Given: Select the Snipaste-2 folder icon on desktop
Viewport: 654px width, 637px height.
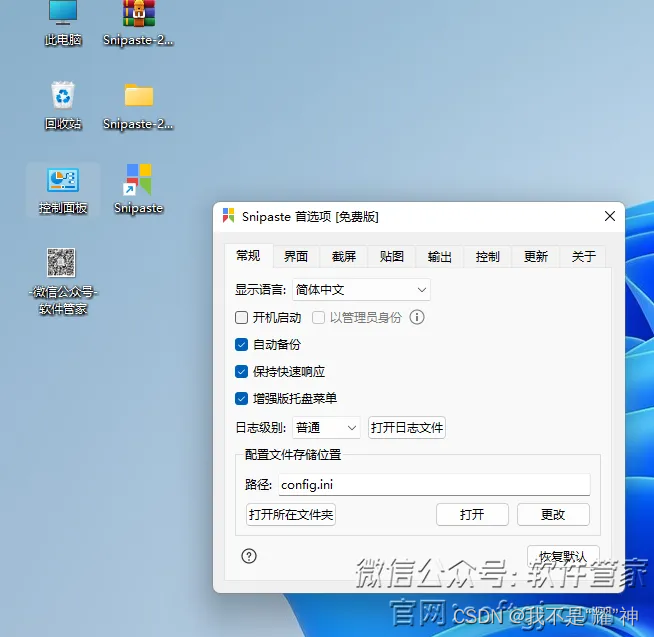Looking at the screenshot, I should [x=138, y=106].
